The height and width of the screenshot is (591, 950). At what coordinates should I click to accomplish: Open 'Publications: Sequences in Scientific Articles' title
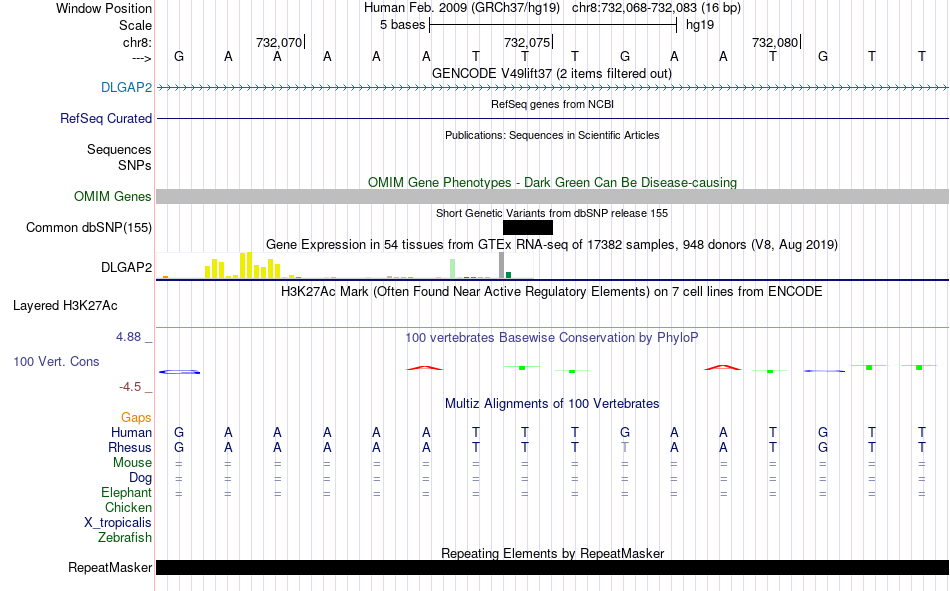(x=552, y=135)
